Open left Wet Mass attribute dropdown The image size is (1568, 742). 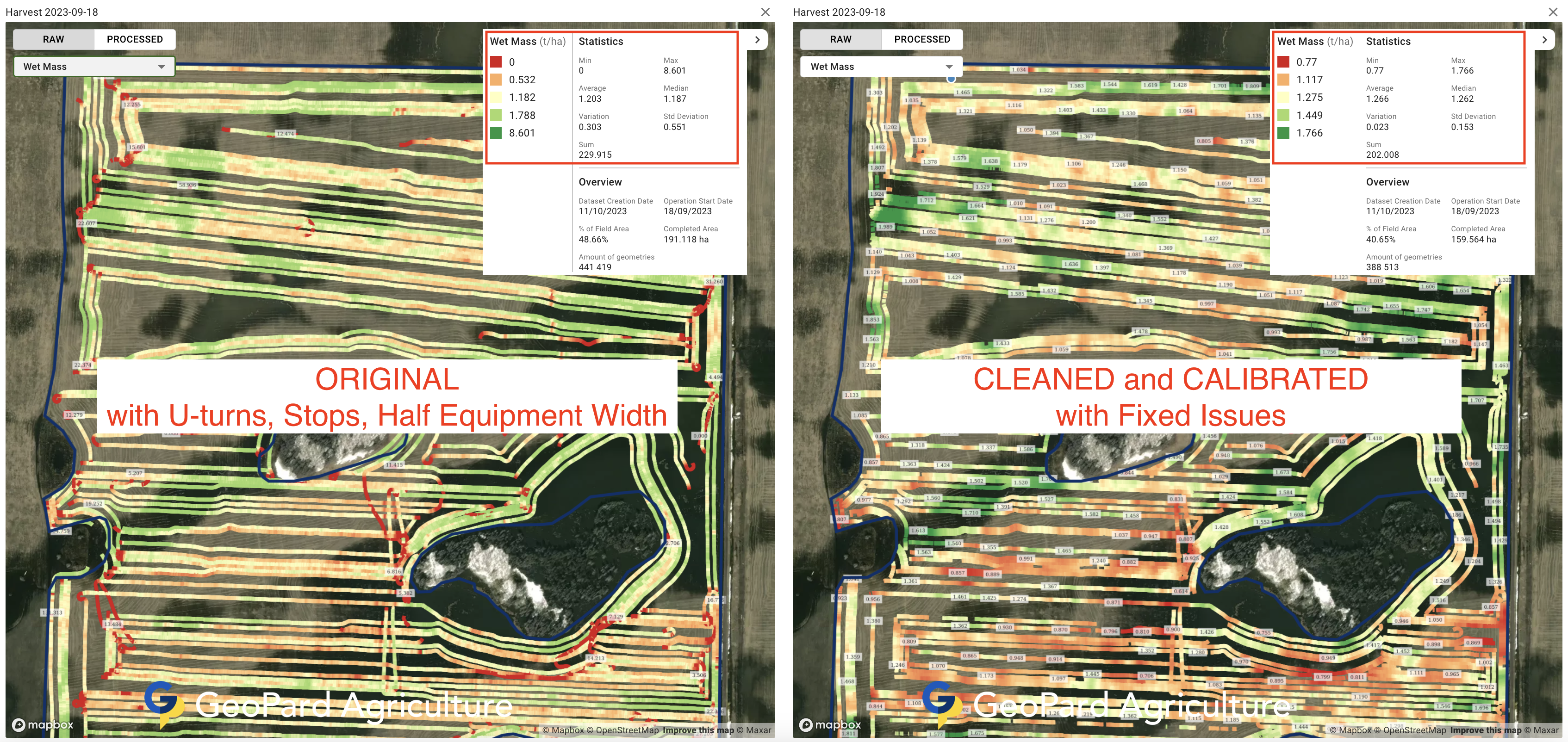94,66
